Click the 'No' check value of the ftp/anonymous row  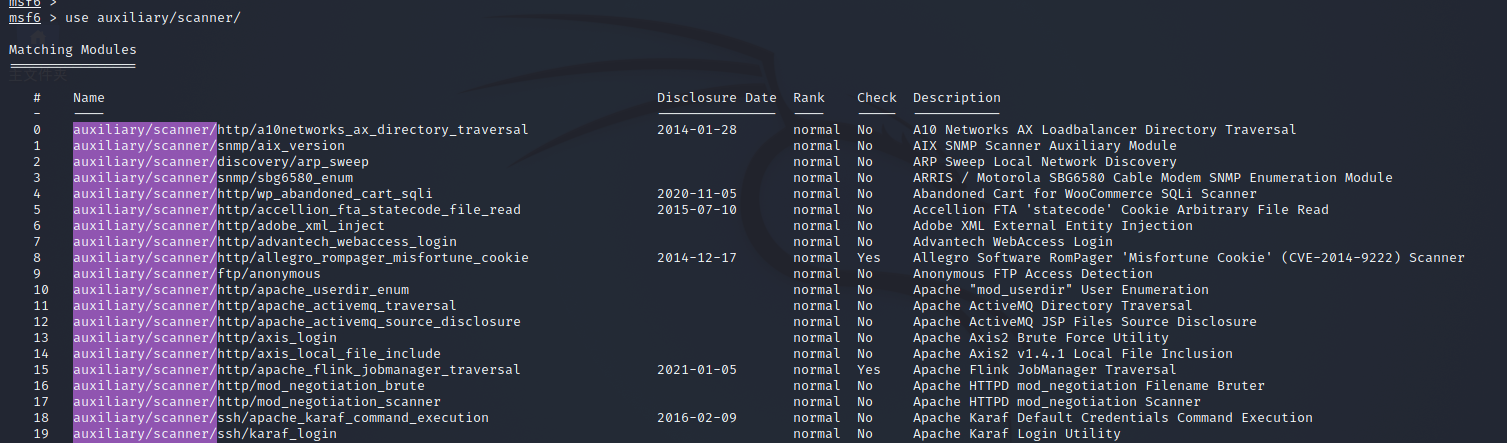click(865, 274)
